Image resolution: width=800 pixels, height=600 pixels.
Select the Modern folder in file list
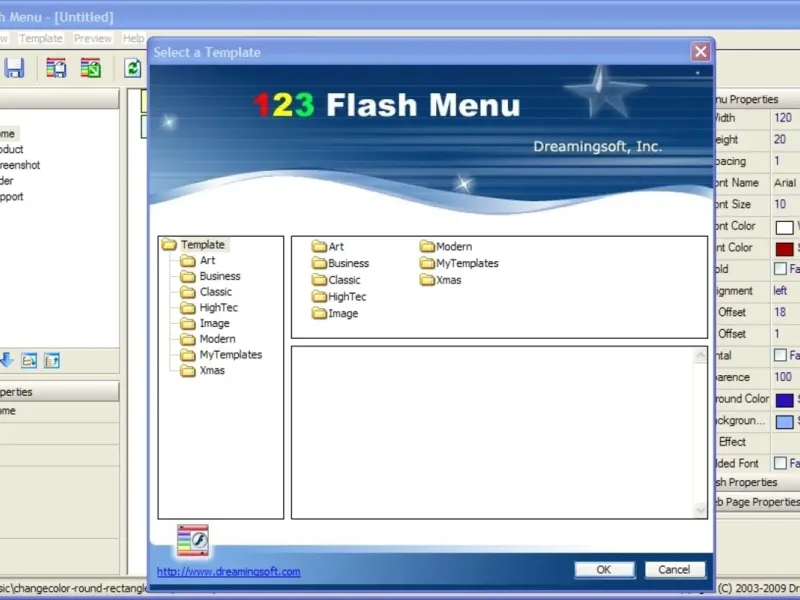coord(446,246)
